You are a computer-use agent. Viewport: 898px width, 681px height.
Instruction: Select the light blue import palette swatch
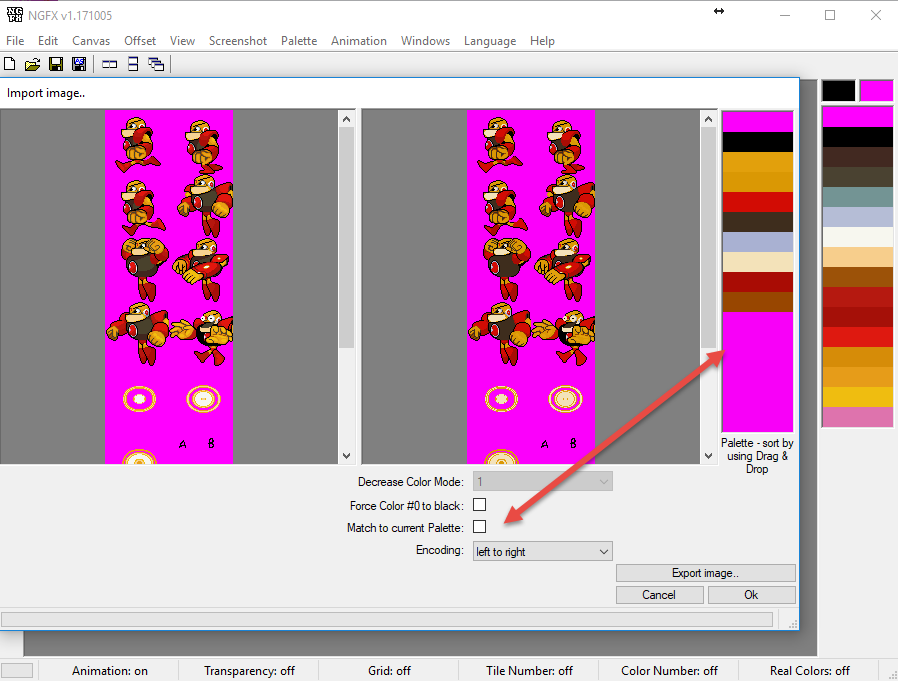[x=757, y=242]
